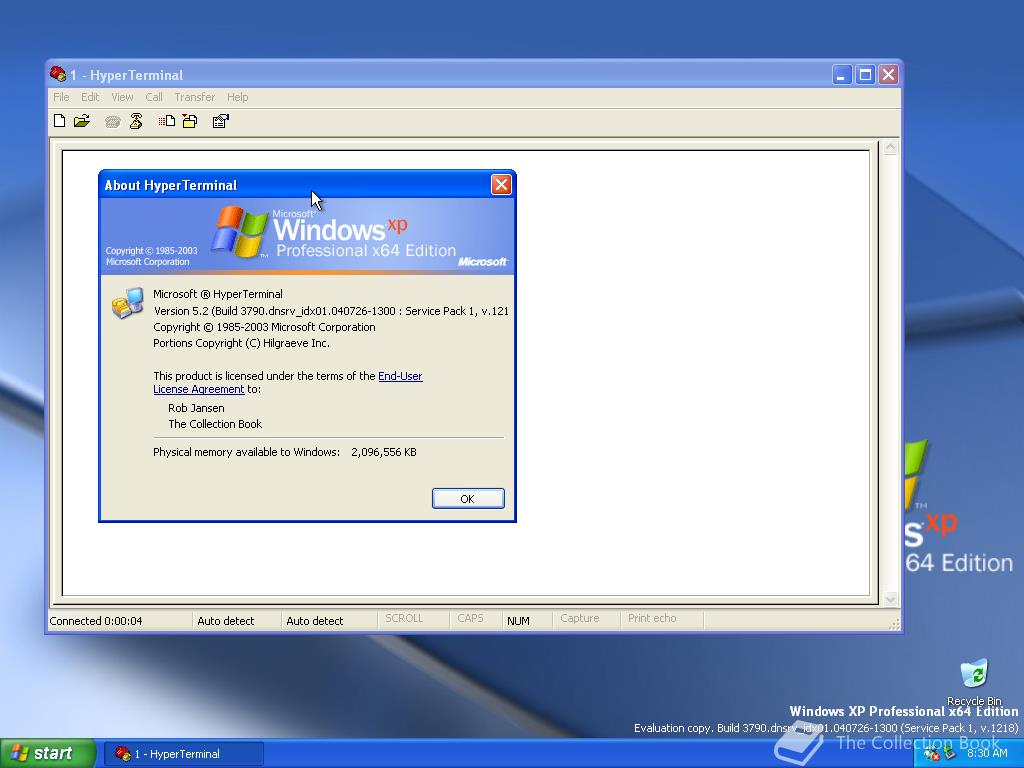Minimize the HyperTerminal window

pos(842,74)
